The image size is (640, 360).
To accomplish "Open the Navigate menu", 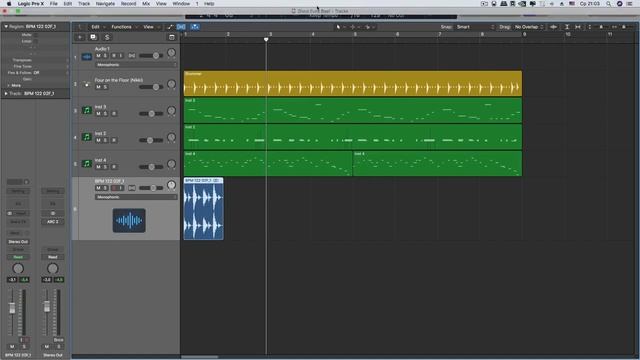I will coord(105,4).
